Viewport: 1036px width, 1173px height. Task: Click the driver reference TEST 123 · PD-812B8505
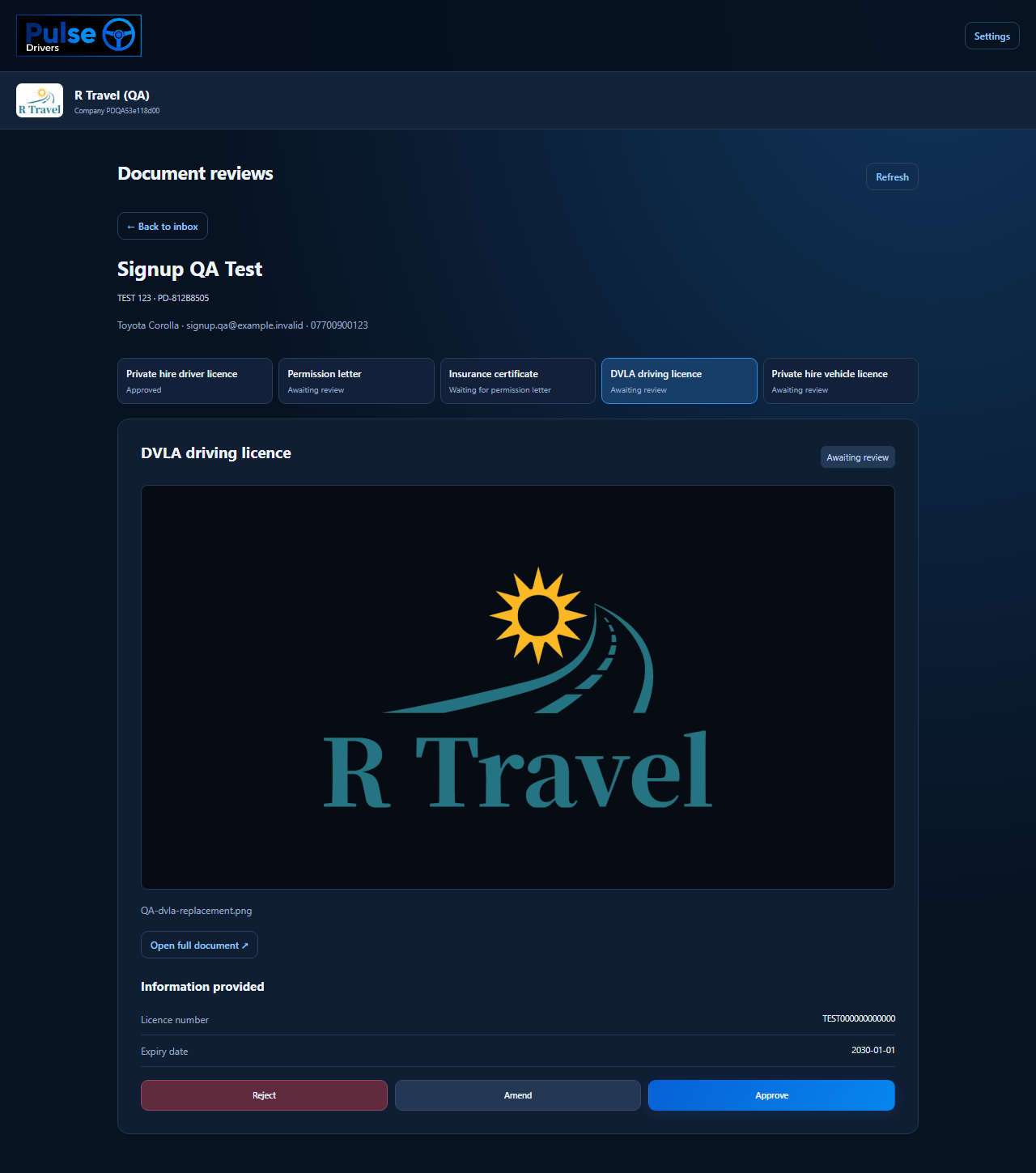163,298
